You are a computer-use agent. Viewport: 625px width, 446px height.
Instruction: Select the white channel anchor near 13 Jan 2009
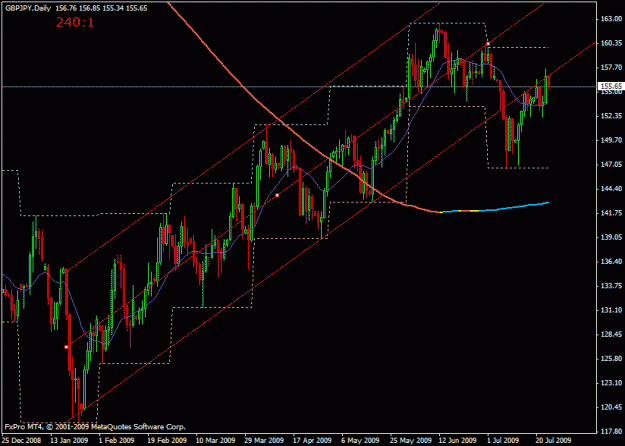click(x=67, y=347)
